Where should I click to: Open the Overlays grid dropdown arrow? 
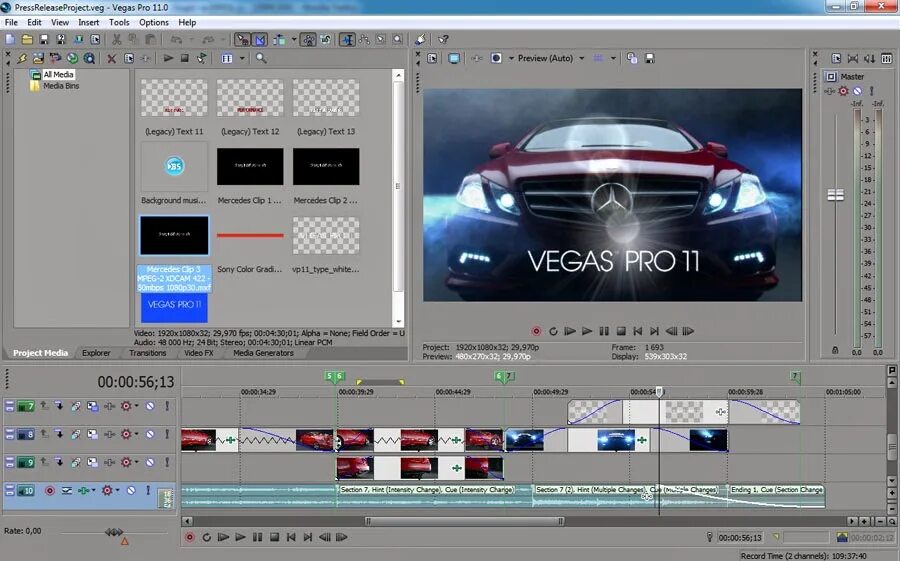[x=613, y=59]
